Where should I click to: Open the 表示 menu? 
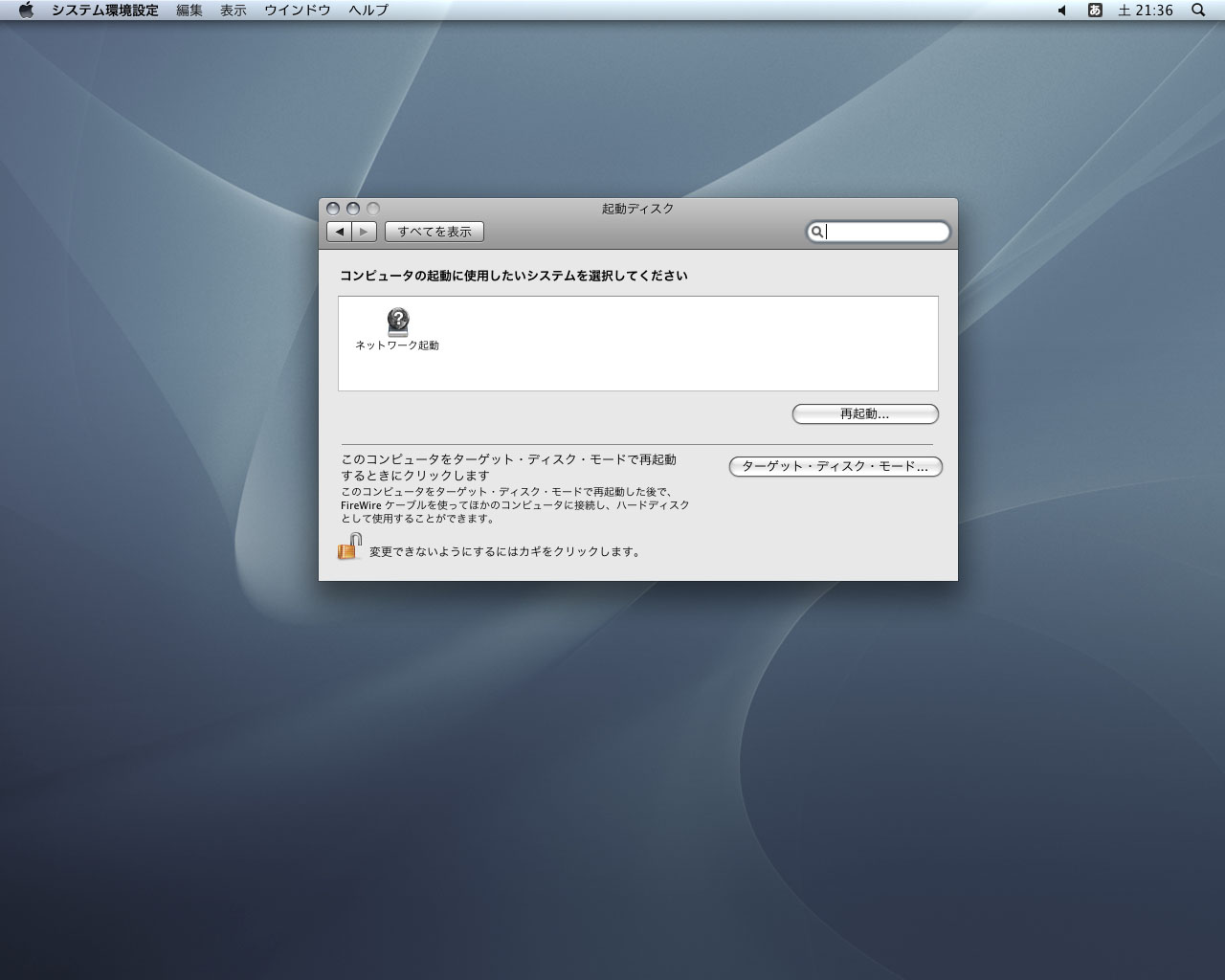tap(234, 11)
